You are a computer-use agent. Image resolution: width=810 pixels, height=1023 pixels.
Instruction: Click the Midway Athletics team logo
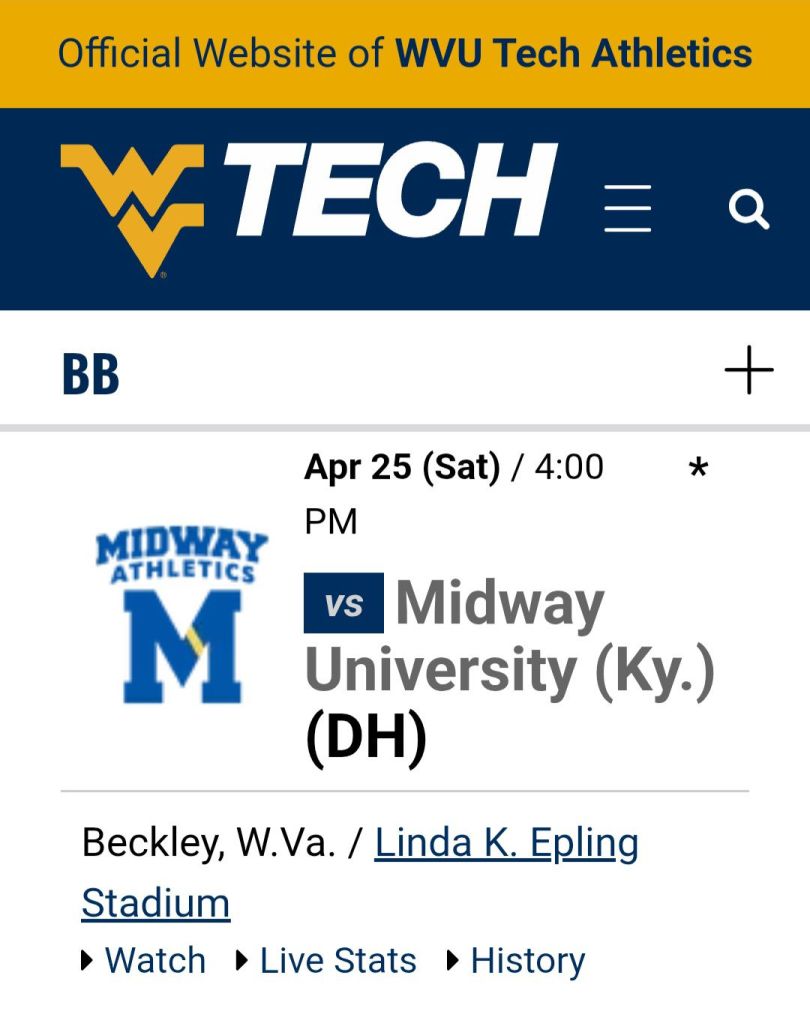tap(181, 613)
